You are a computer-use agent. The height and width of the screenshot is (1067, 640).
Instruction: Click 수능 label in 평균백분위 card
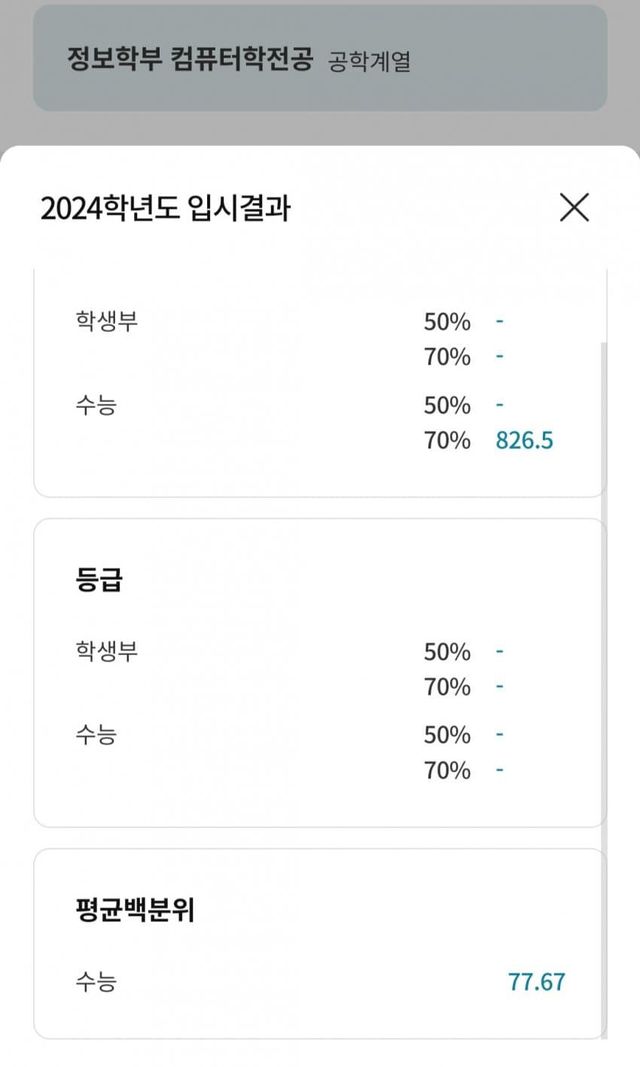pos(96,982)
